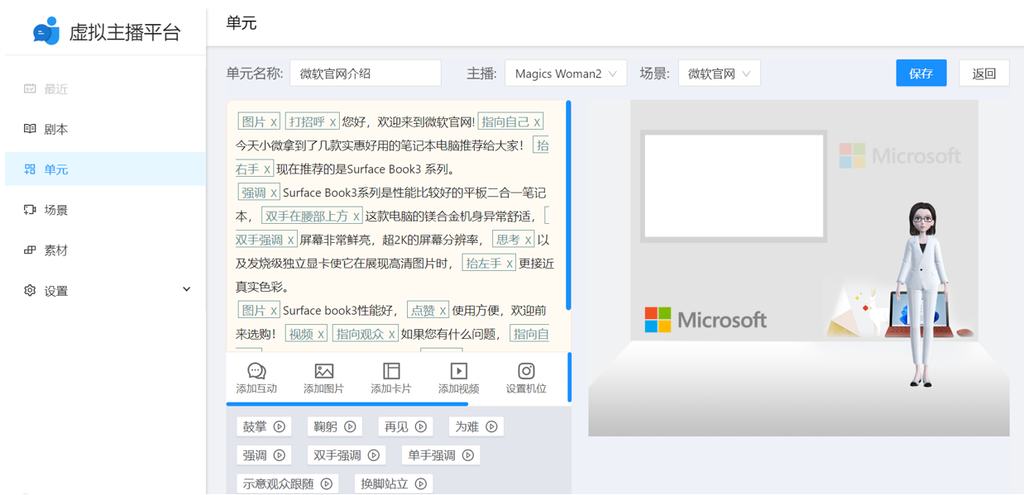Screen dimensions: 1024x495
Task: Click the 剧本 book icon
Action: [x=29, y=129]
